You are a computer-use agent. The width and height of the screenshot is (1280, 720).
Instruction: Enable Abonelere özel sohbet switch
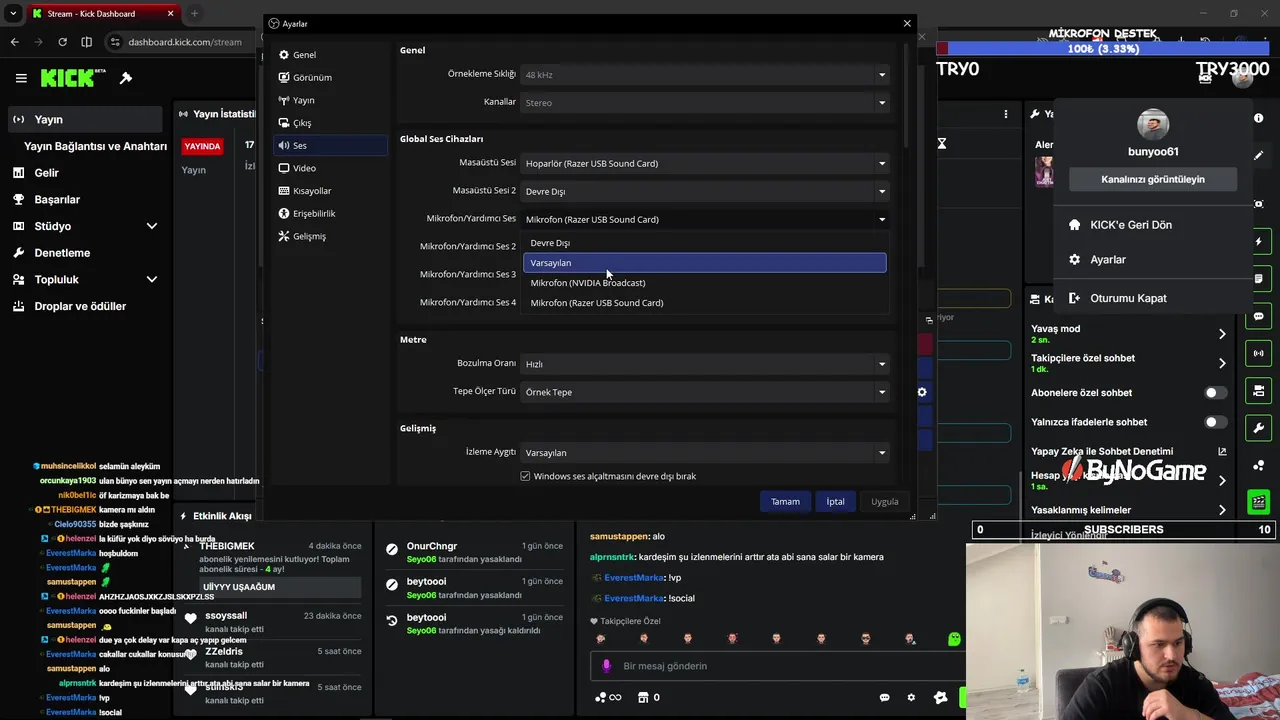click(1216, 393)
